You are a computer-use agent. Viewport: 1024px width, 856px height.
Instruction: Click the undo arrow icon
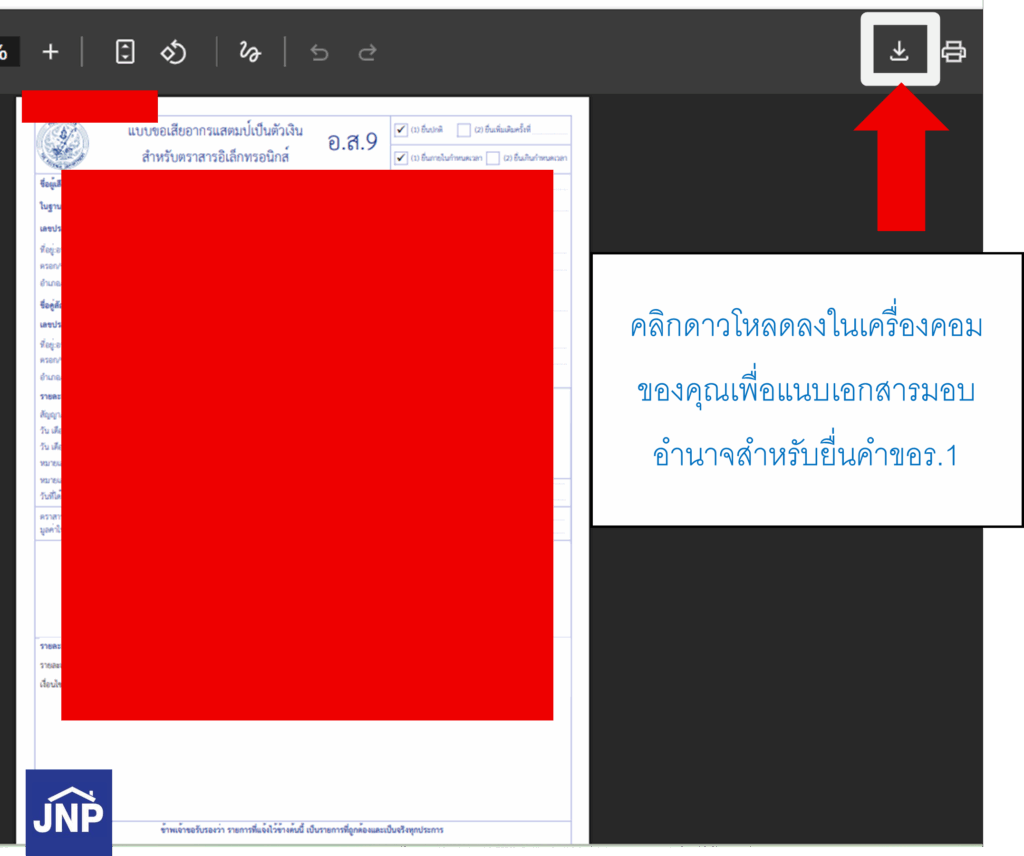[x=319, y=52]
